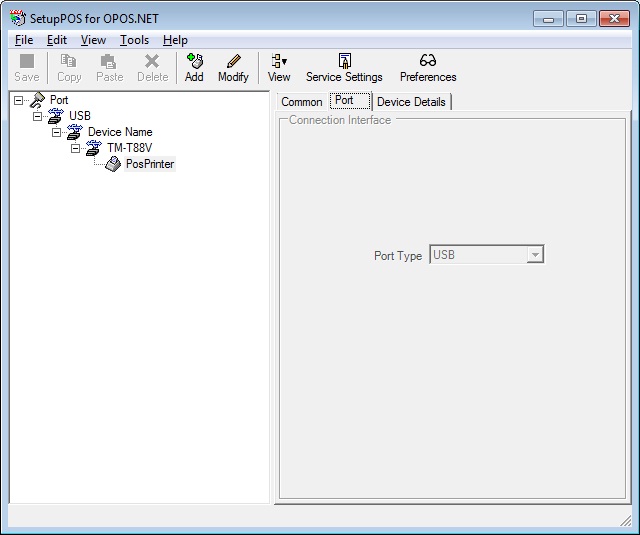640x535 pixels.
Task: Open the Help menu
Action: tap(175, 40)
